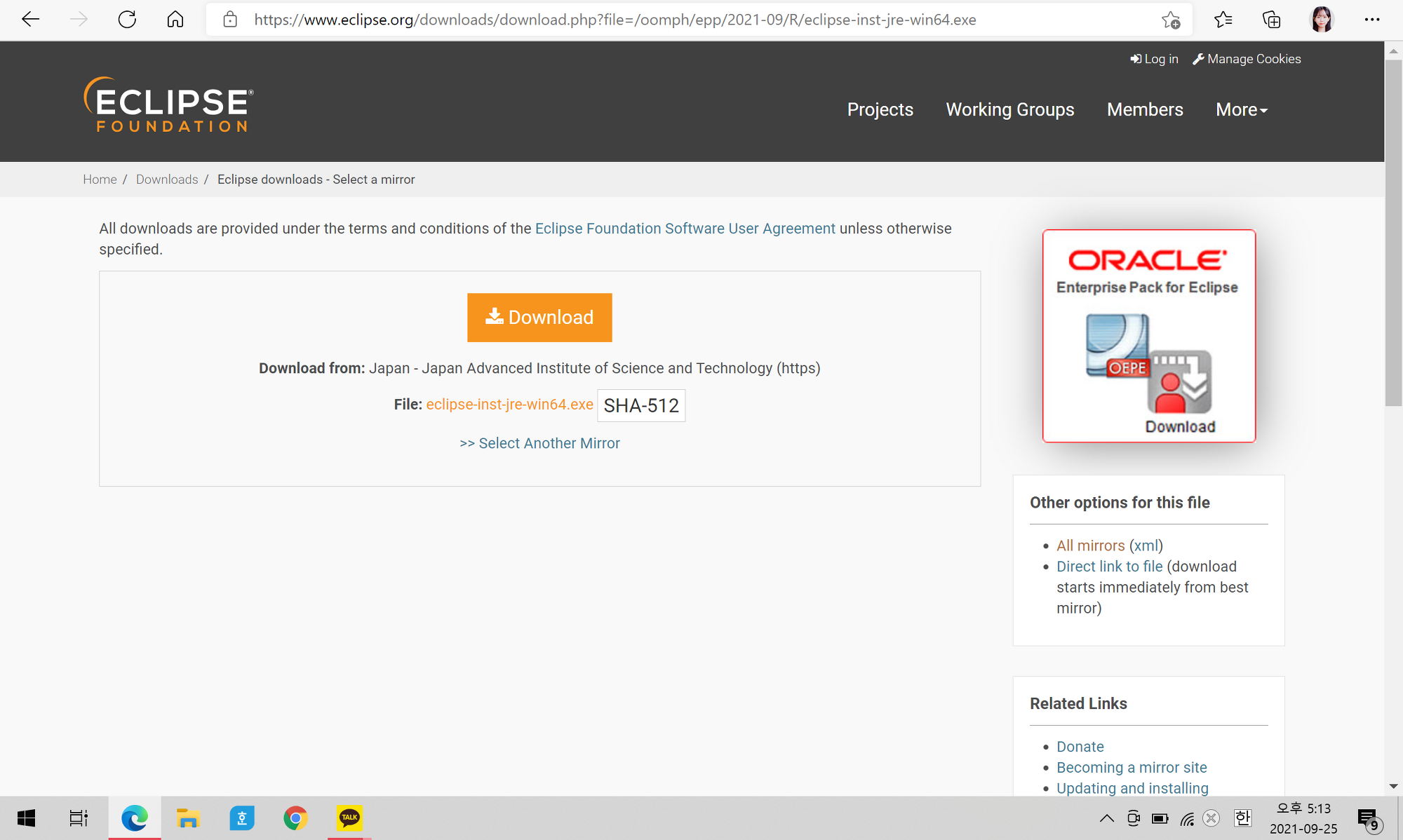Open the Collections icon in toolbar
This screenshot has width=1403, height=840.
click(x=1271, y=20)
